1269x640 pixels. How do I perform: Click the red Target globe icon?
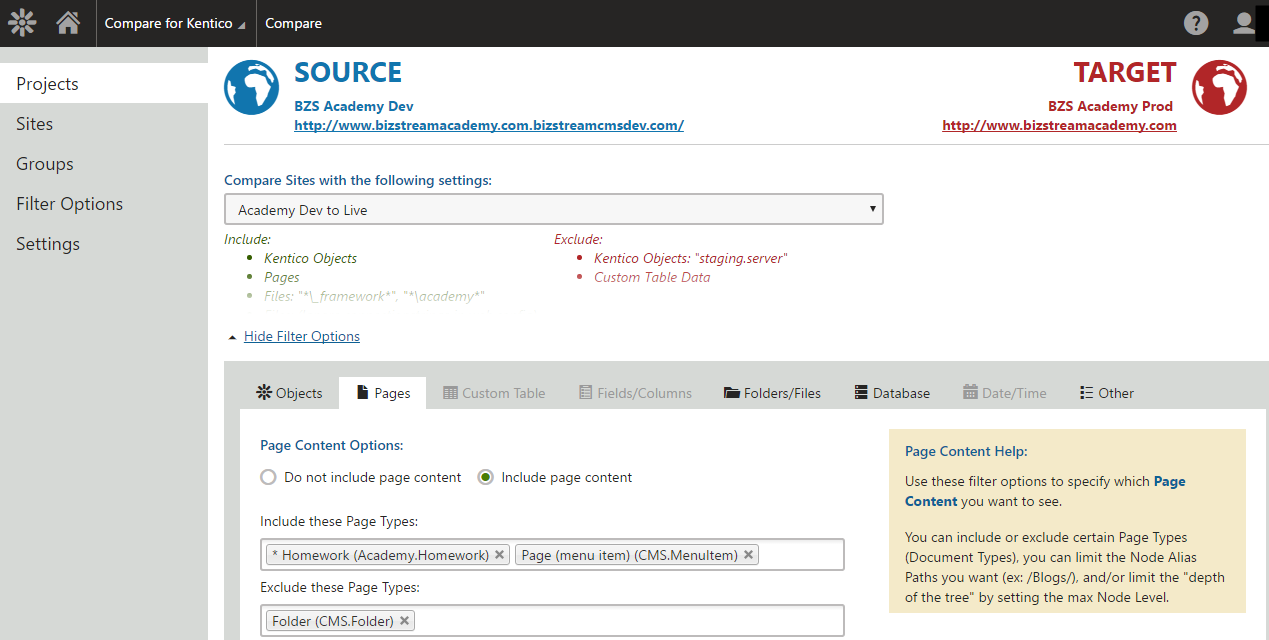tap(1219, 88)
